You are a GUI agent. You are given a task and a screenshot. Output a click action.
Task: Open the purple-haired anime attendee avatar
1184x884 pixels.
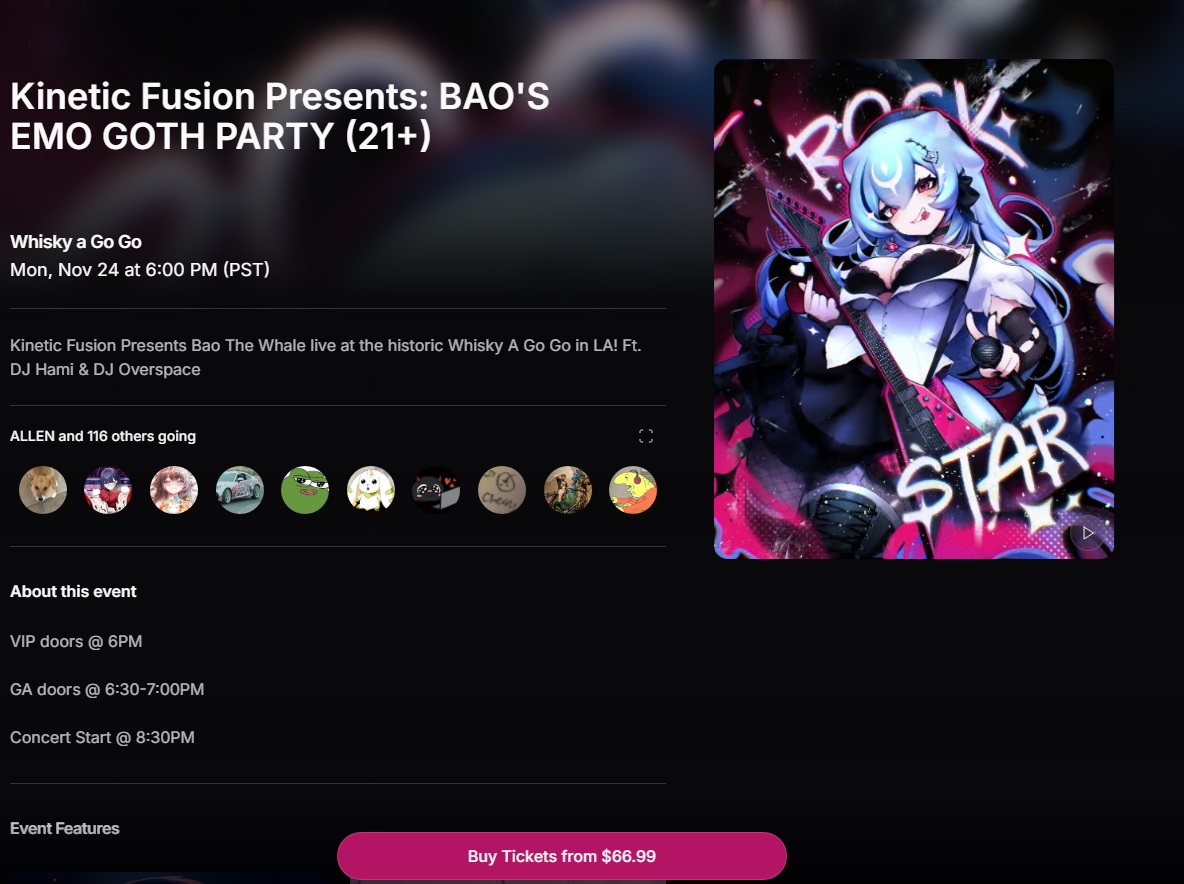pyautogui.click(x=108, y=490)
